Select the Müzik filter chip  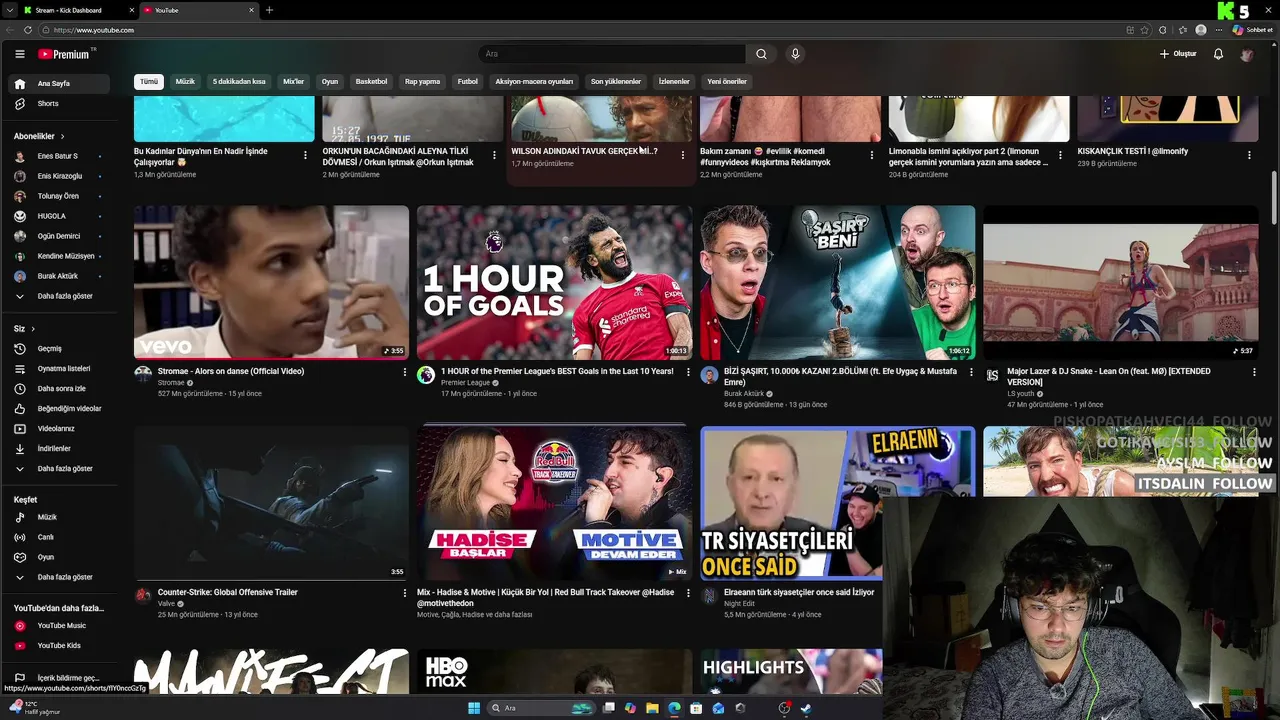point(185,82)
